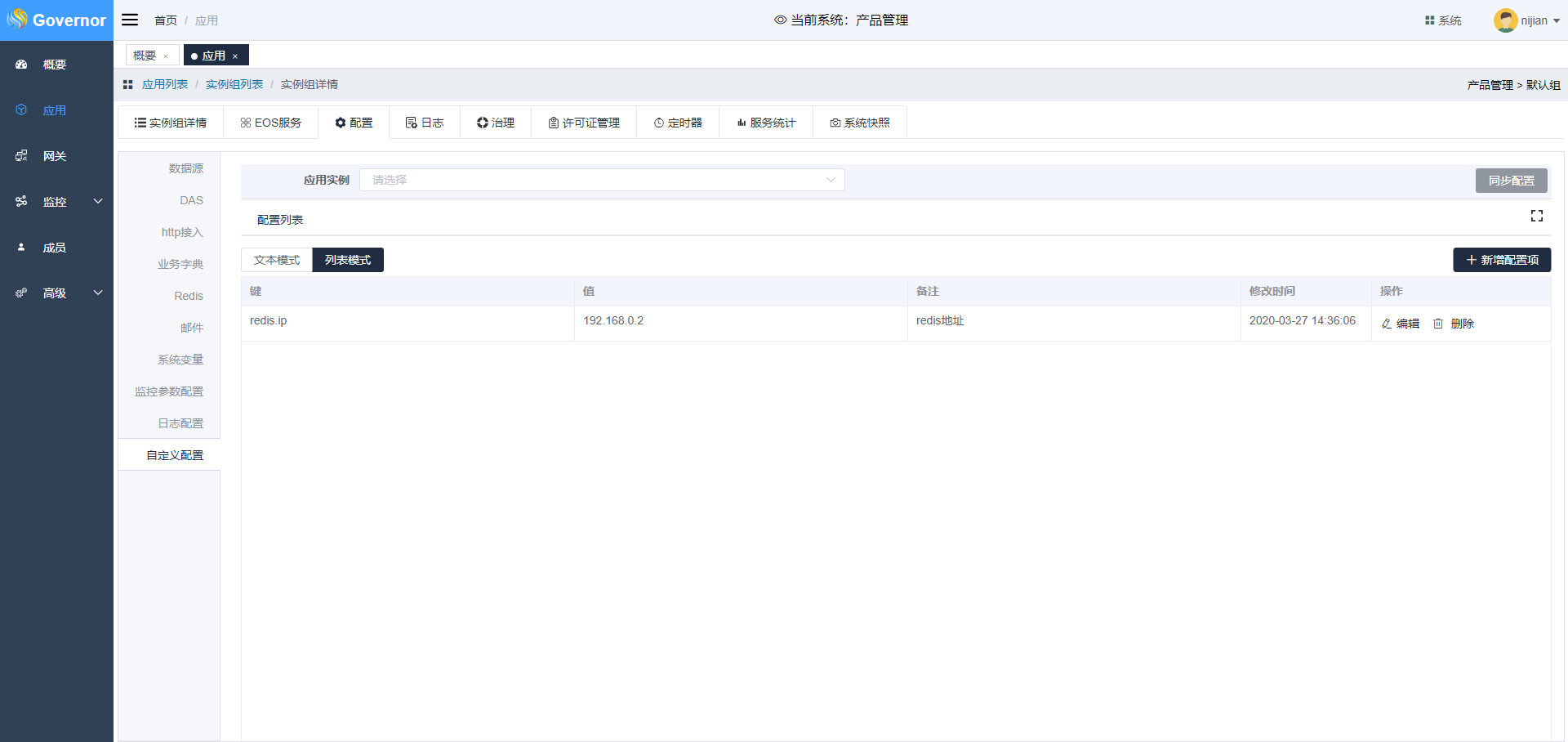Switch to 列表模式 view
The width and height of the screenshot is (1568, 742).
pos(348,260)
